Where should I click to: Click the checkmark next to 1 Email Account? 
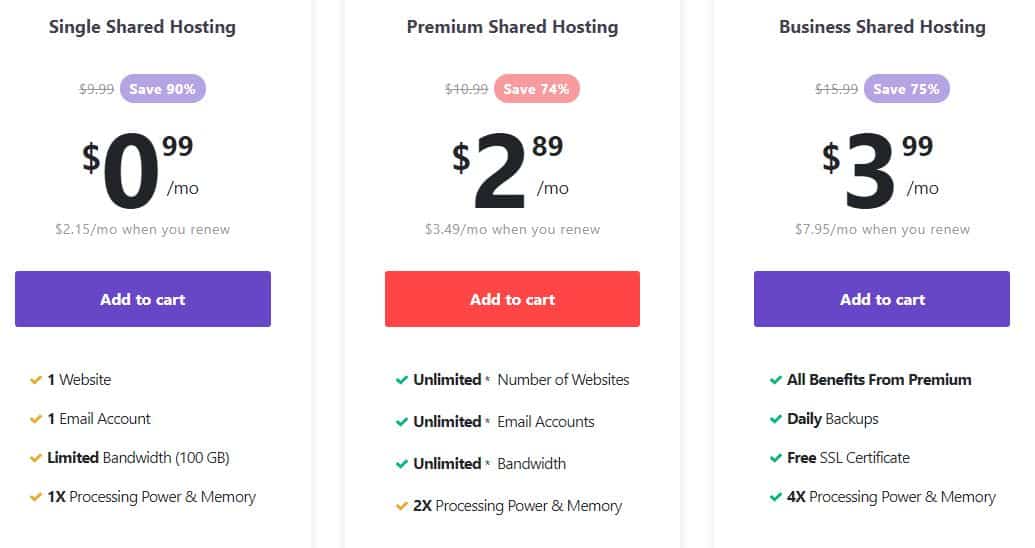pyautogui.click(x=36, y=419)
